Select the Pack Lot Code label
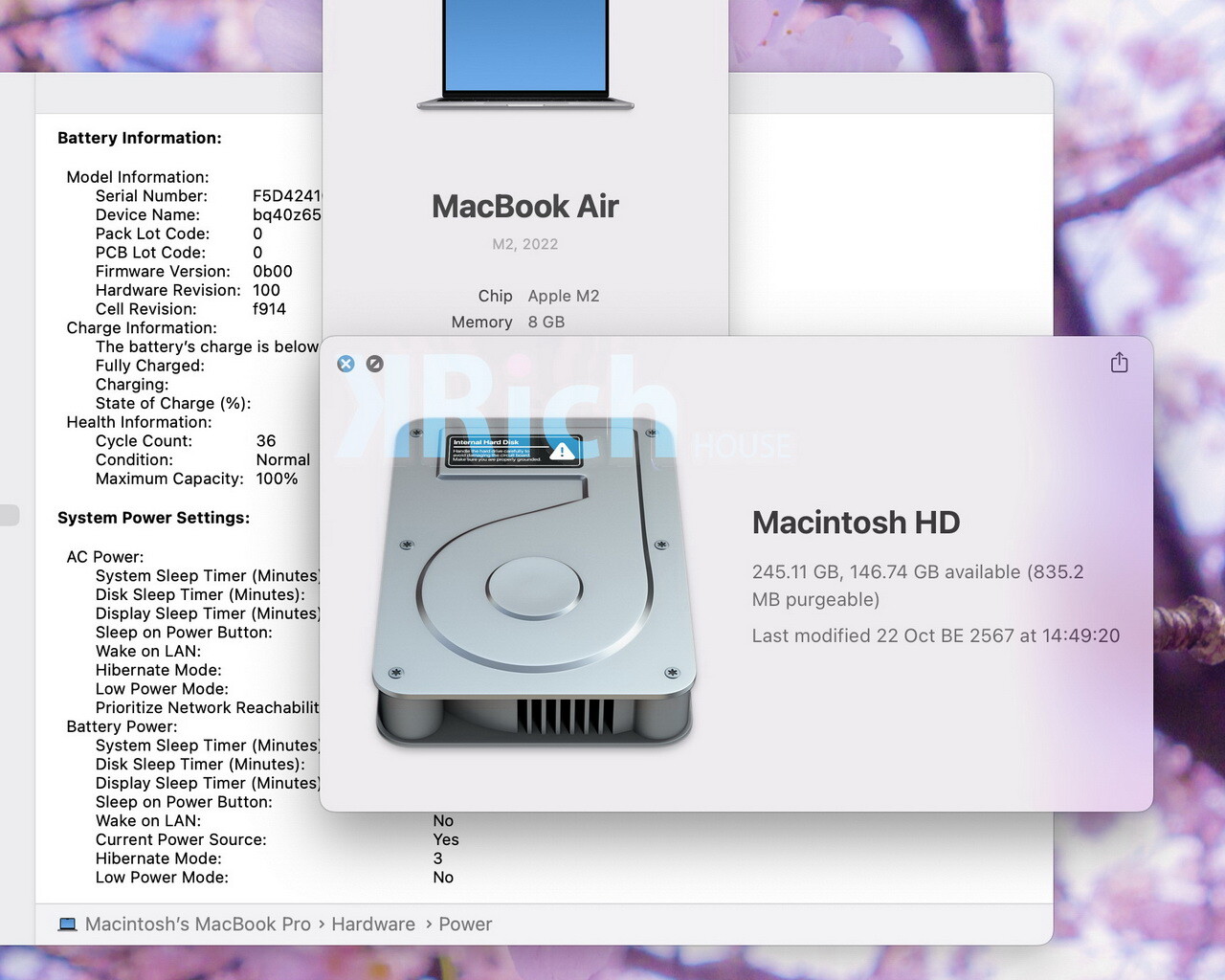Viewport: 1225px width, 980px height. (152, 234)
